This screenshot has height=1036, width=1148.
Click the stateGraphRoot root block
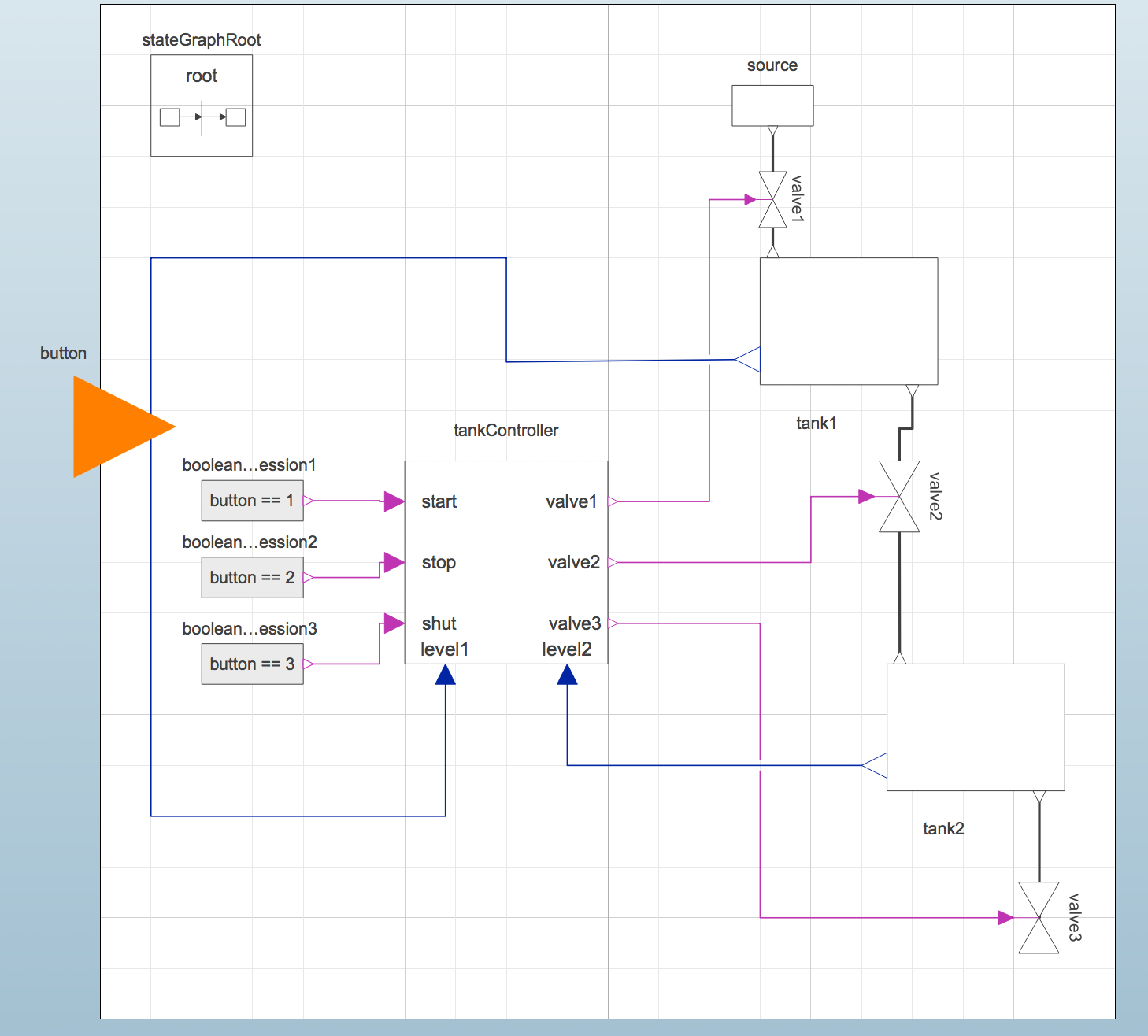pyautogui.click(x=202, y=105)
